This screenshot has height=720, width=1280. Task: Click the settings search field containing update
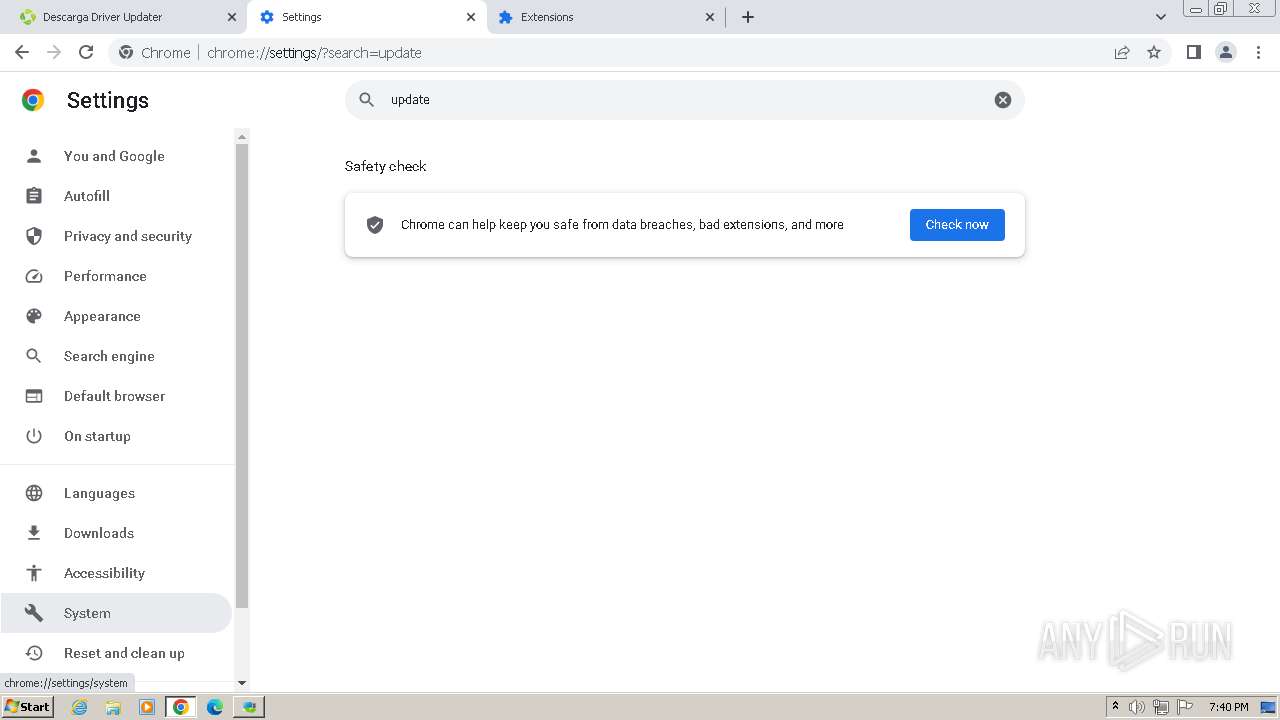point(685,100)
